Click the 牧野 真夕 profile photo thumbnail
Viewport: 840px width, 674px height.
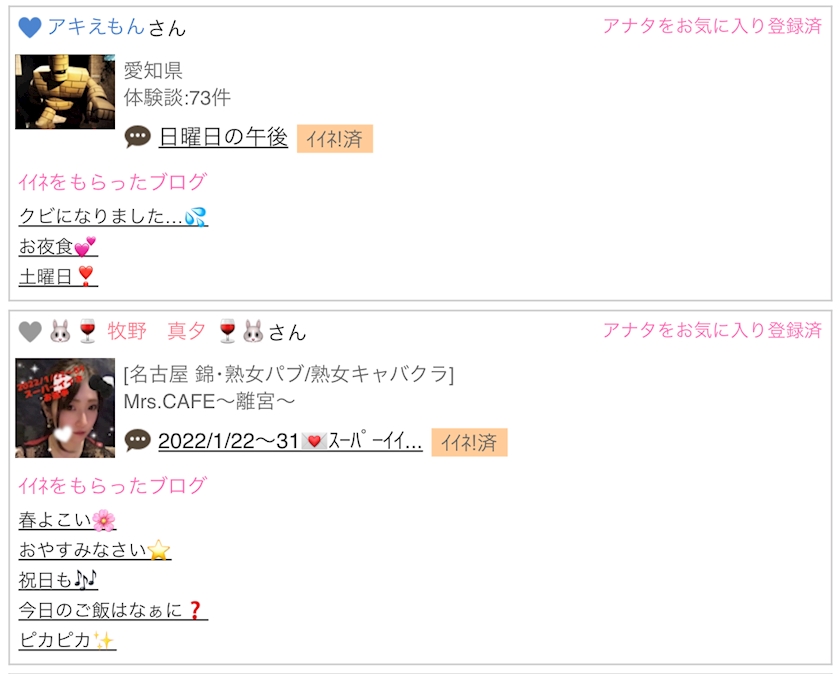65,408
